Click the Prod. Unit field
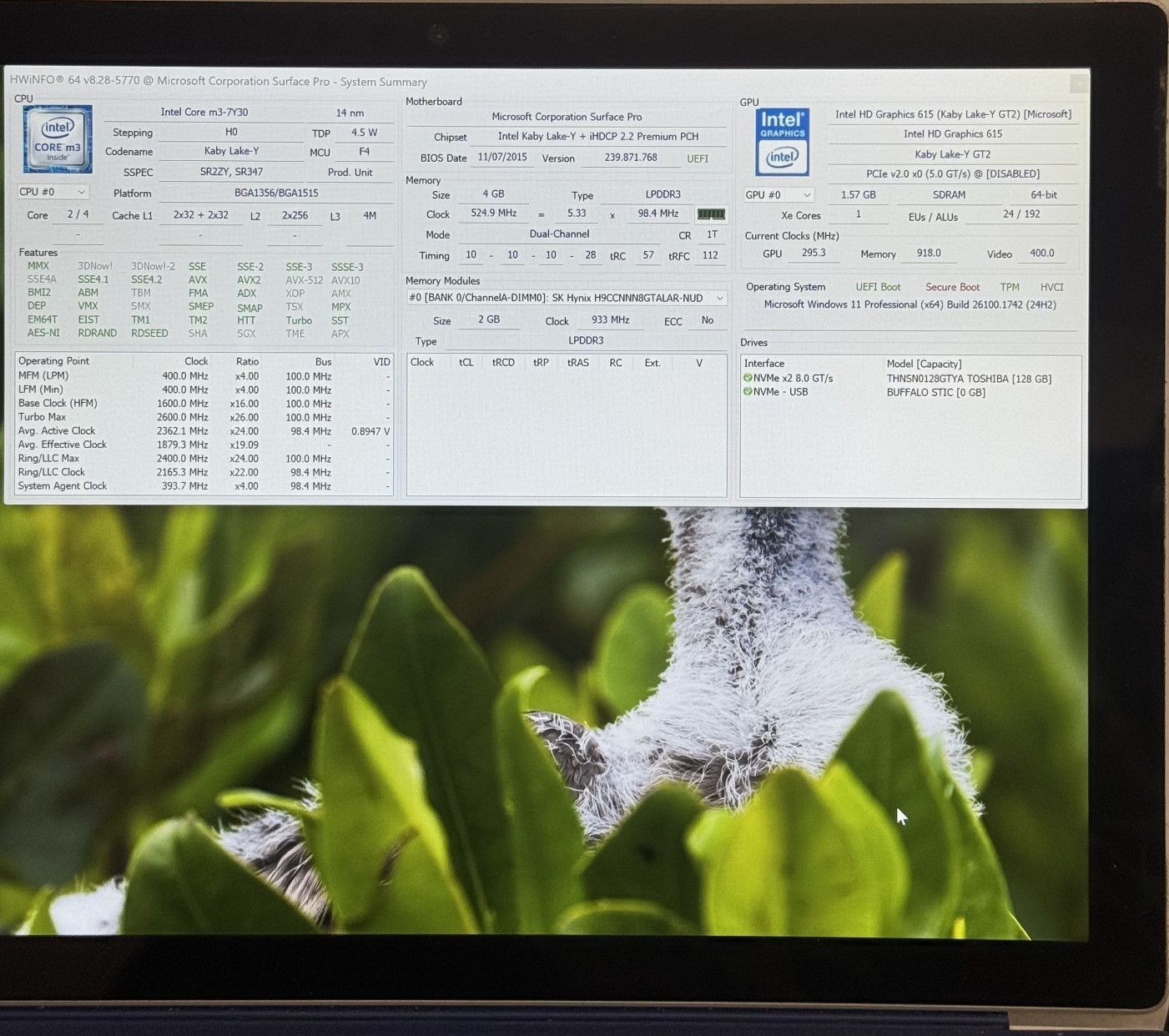1169x1036 pixels. (350, 173)
